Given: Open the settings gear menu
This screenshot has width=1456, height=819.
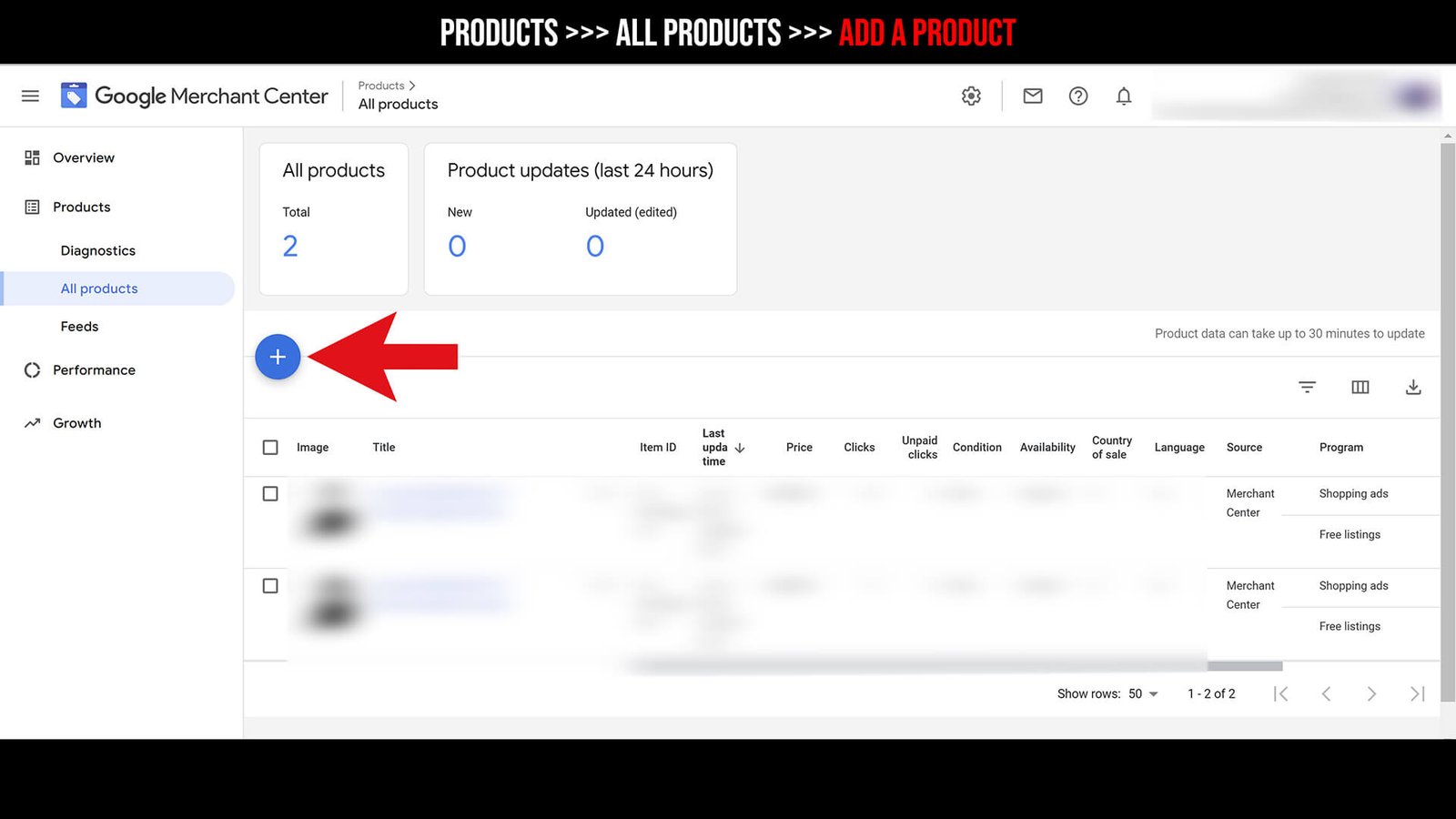Looking at the screenshot, I should click(x=971, y=96).
